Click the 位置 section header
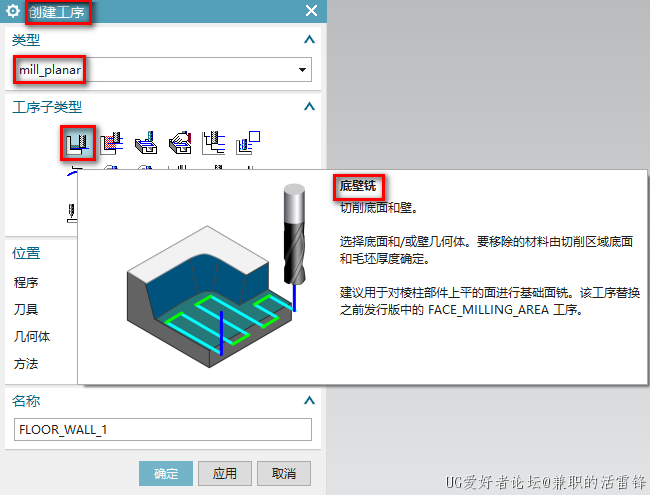 click(26, 253)
